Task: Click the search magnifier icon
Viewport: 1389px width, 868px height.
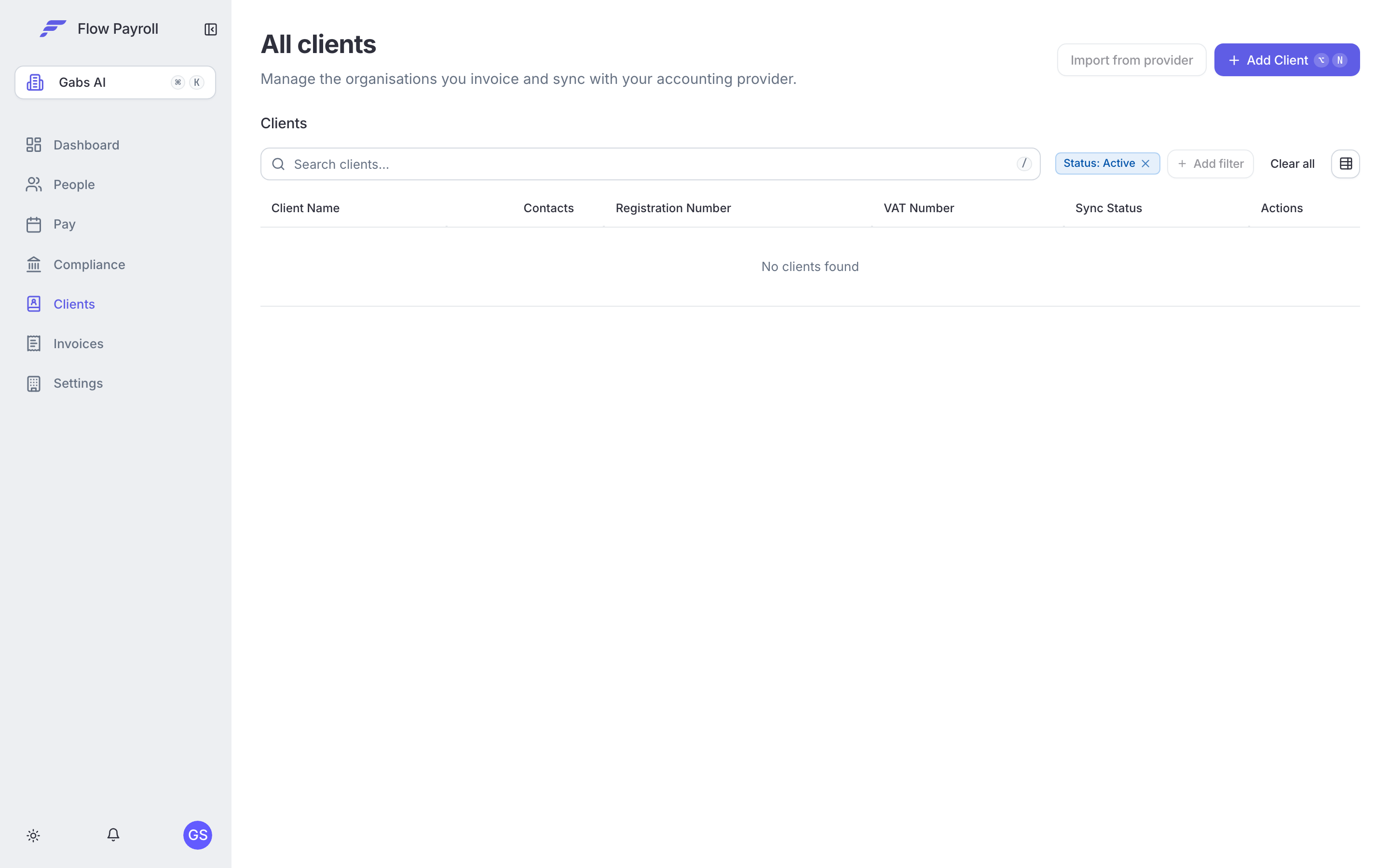Action: coord(278,164)
